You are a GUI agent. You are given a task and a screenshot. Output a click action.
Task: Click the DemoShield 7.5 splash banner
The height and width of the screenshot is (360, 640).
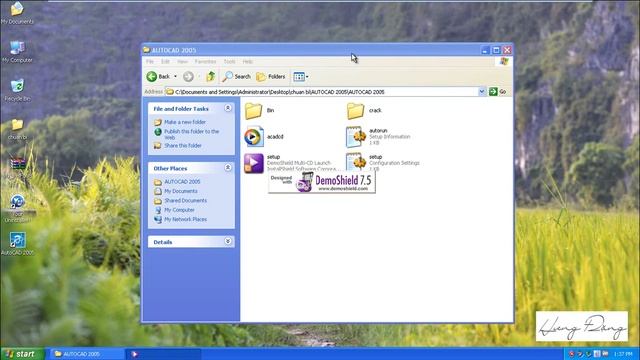[x=322, y=182]
